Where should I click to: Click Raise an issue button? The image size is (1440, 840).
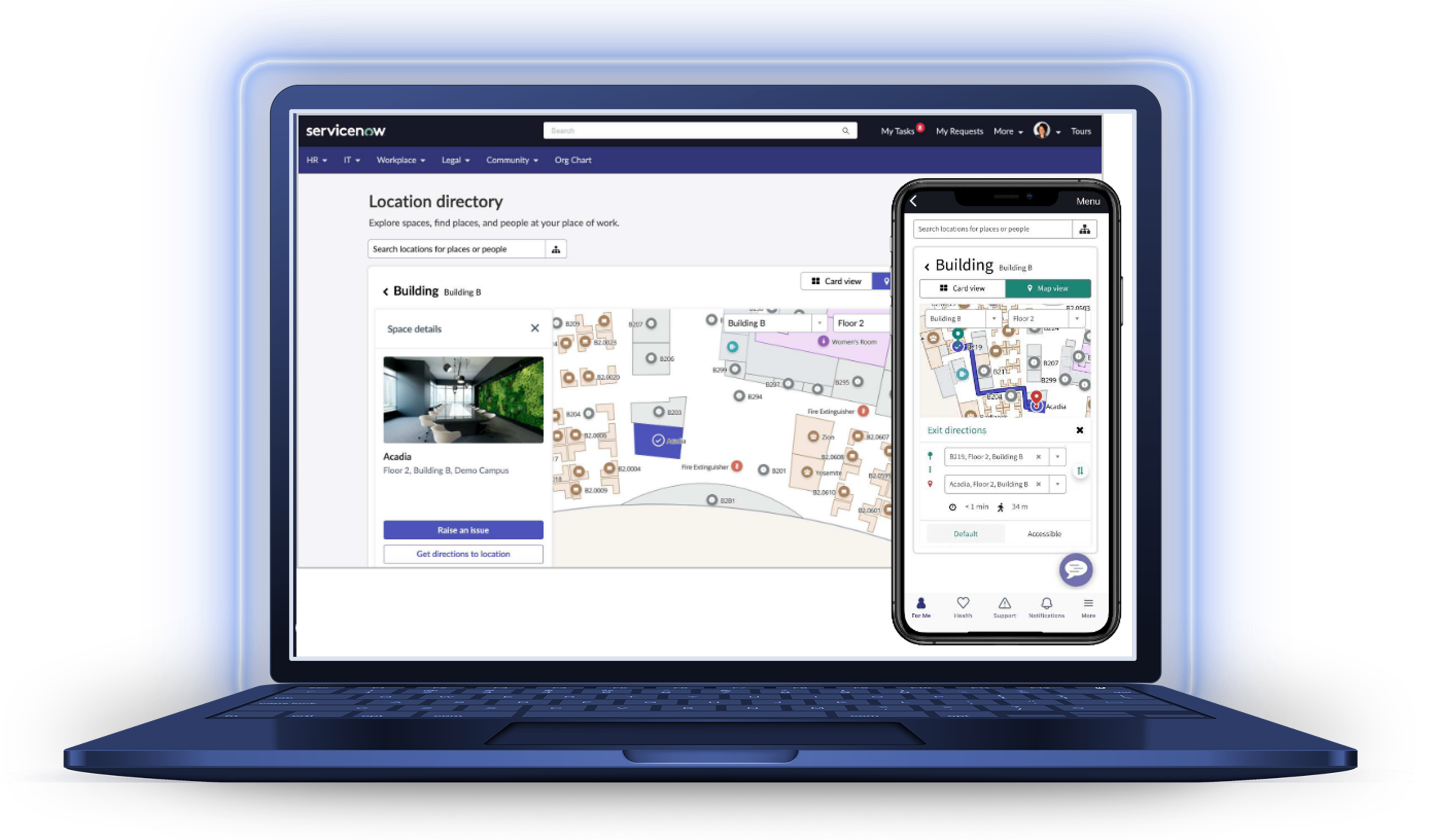click(x=464, y=529)
